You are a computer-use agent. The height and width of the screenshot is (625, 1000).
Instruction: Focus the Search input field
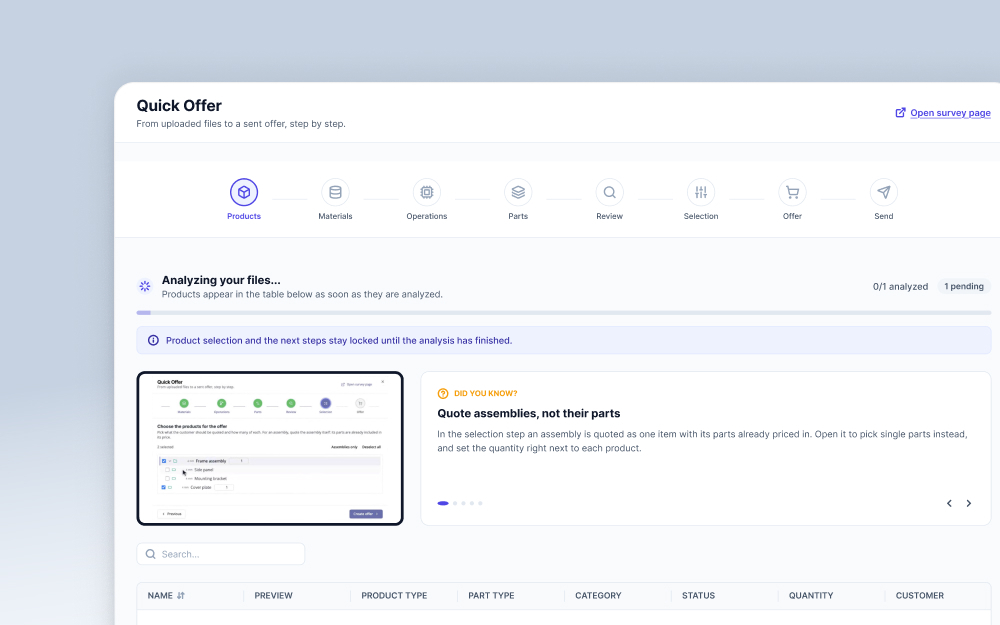coord(221,554)
